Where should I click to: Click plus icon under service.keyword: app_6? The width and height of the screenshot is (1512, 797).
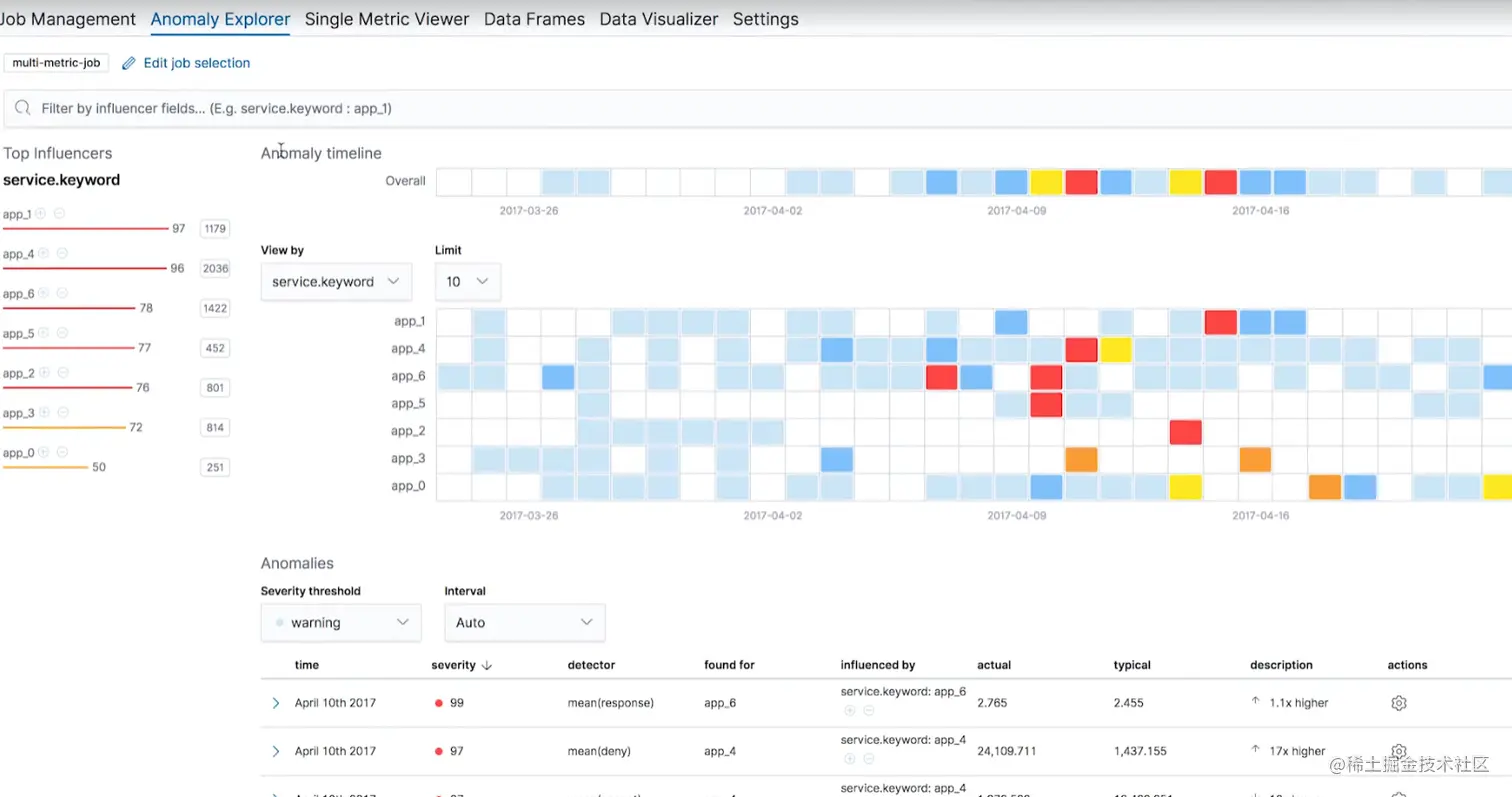(849, 711)
